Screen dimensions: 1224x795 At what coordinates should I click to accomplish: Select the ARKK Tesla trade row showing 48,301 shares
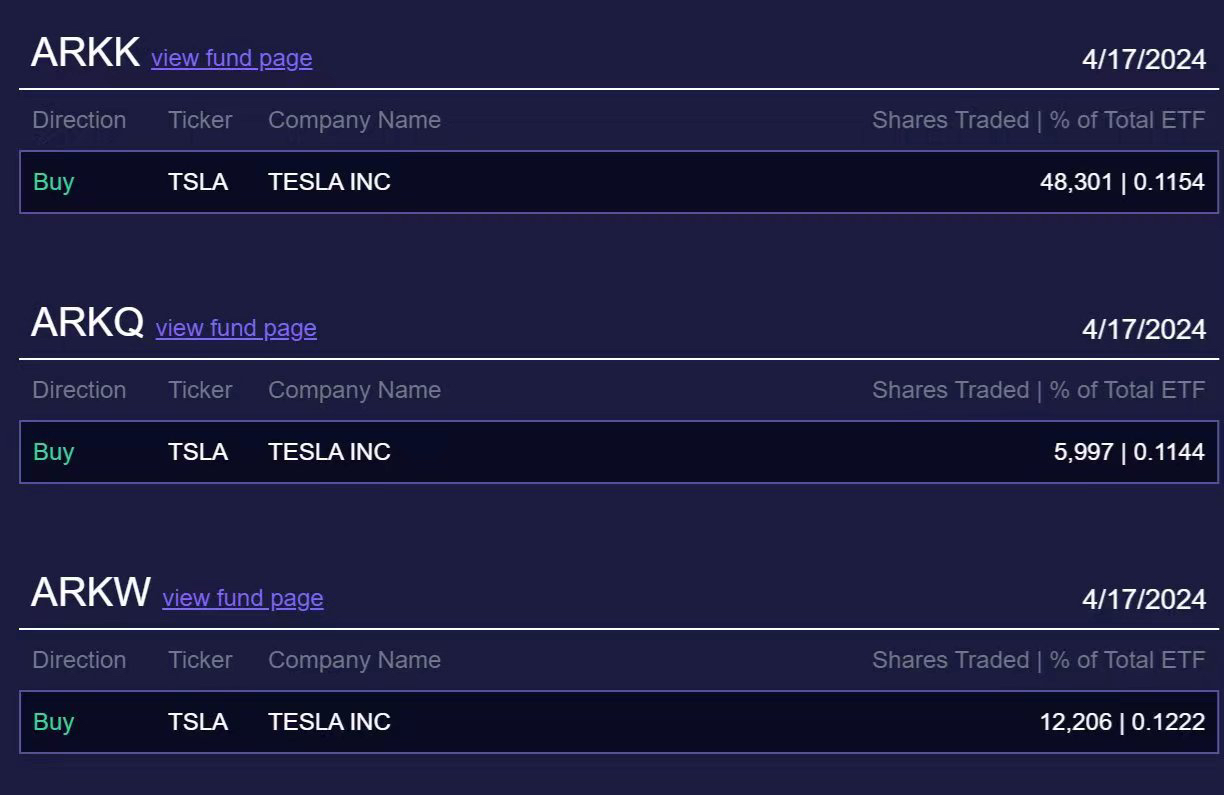click(618, 182)
